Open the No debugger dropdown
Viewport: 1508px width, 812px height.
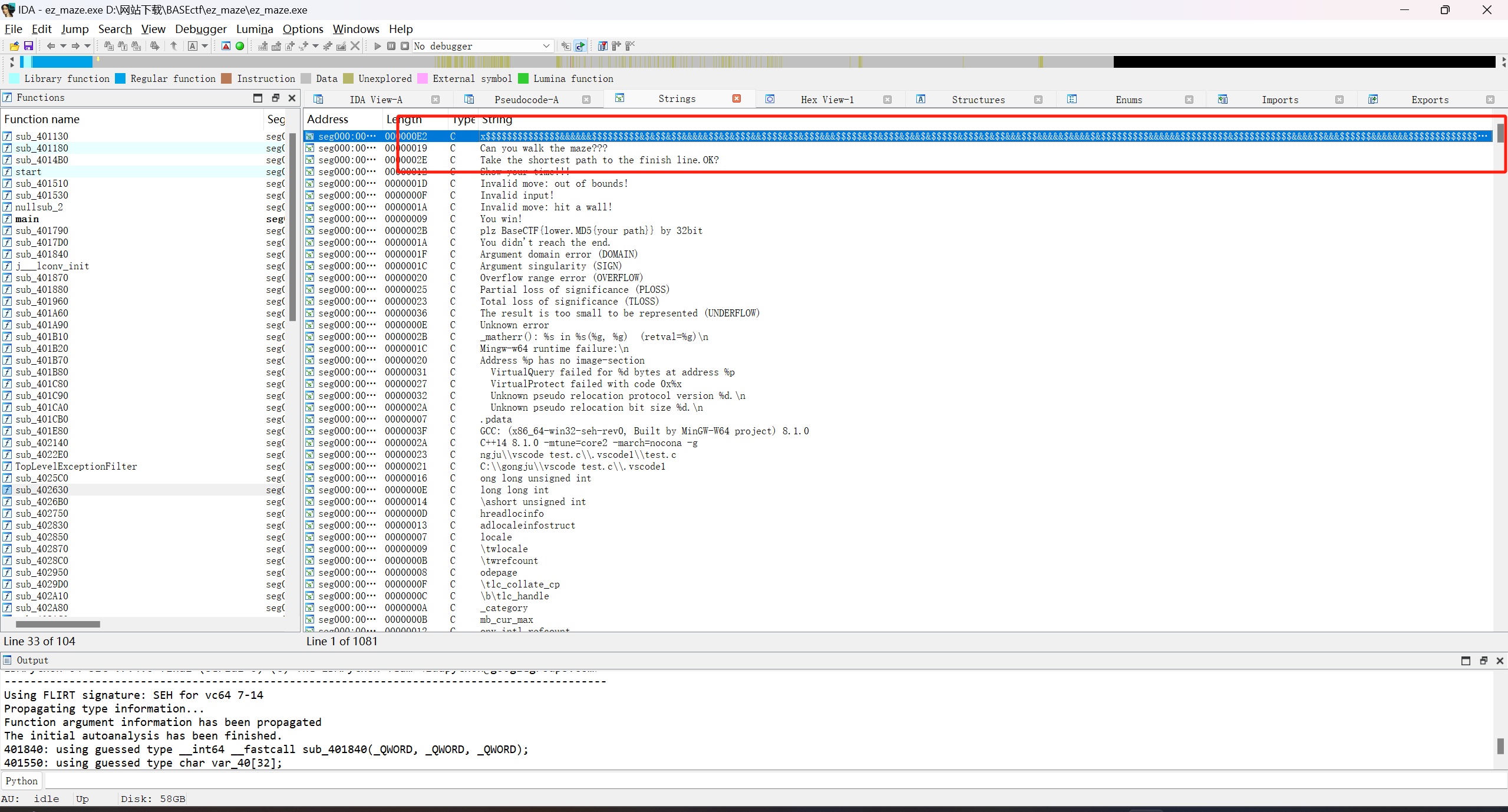point(546,46)
